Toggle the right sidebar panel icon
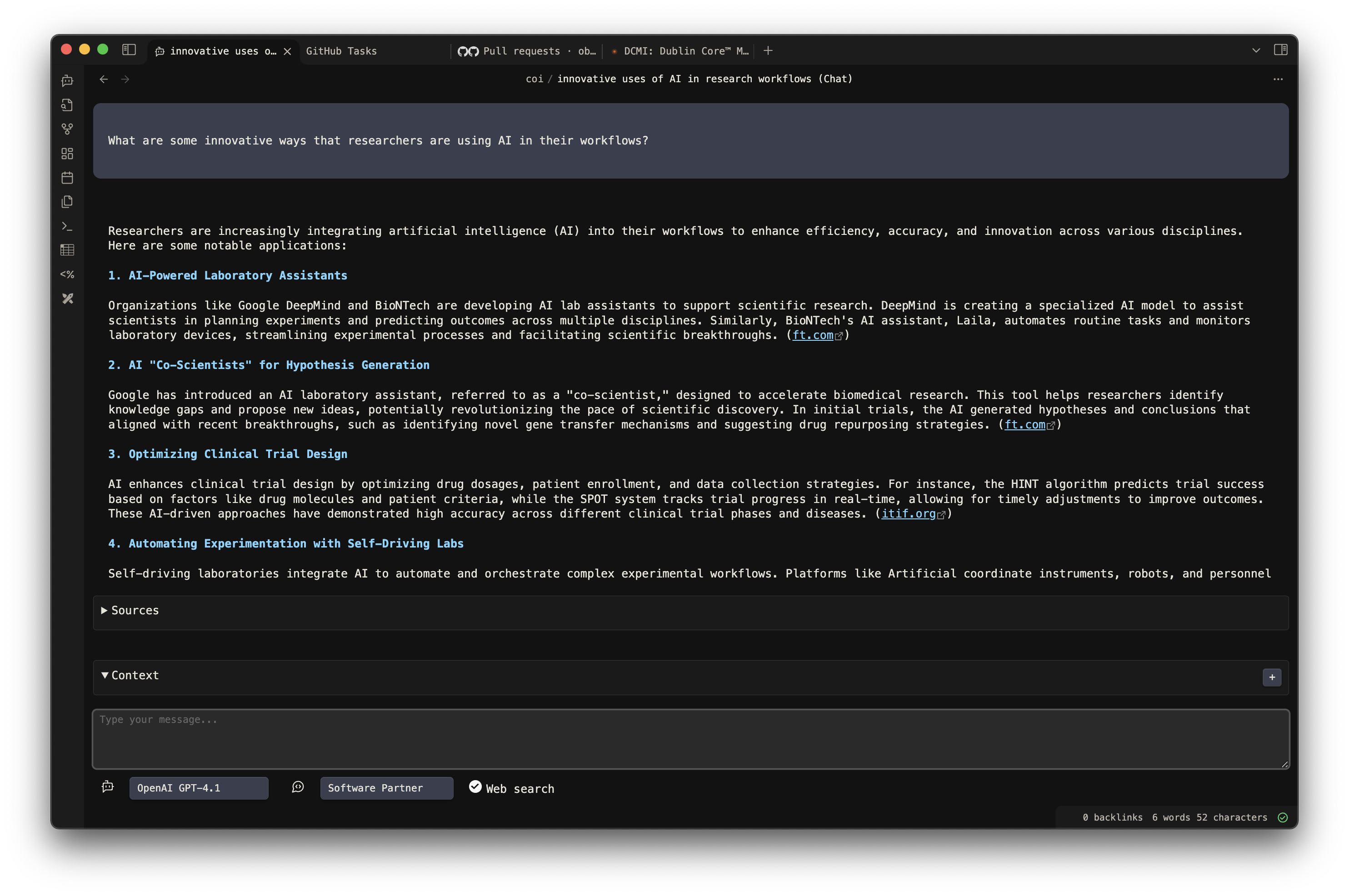 (1281, 50)
